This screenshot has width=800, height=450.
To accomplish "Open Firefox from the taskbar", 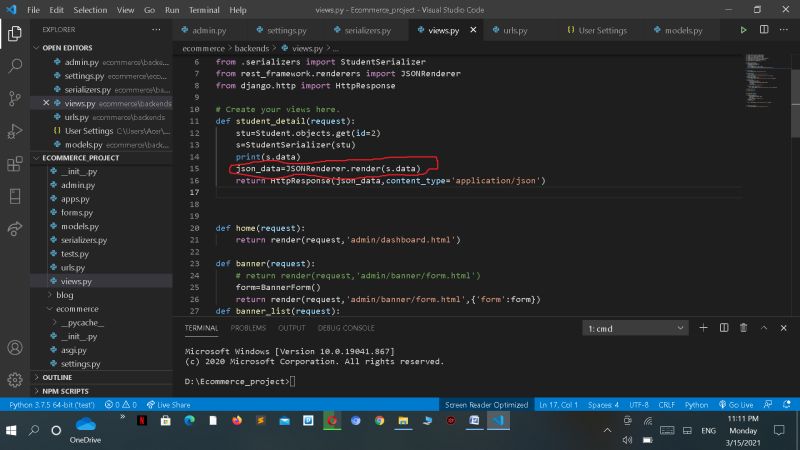I will coord(237,420).
